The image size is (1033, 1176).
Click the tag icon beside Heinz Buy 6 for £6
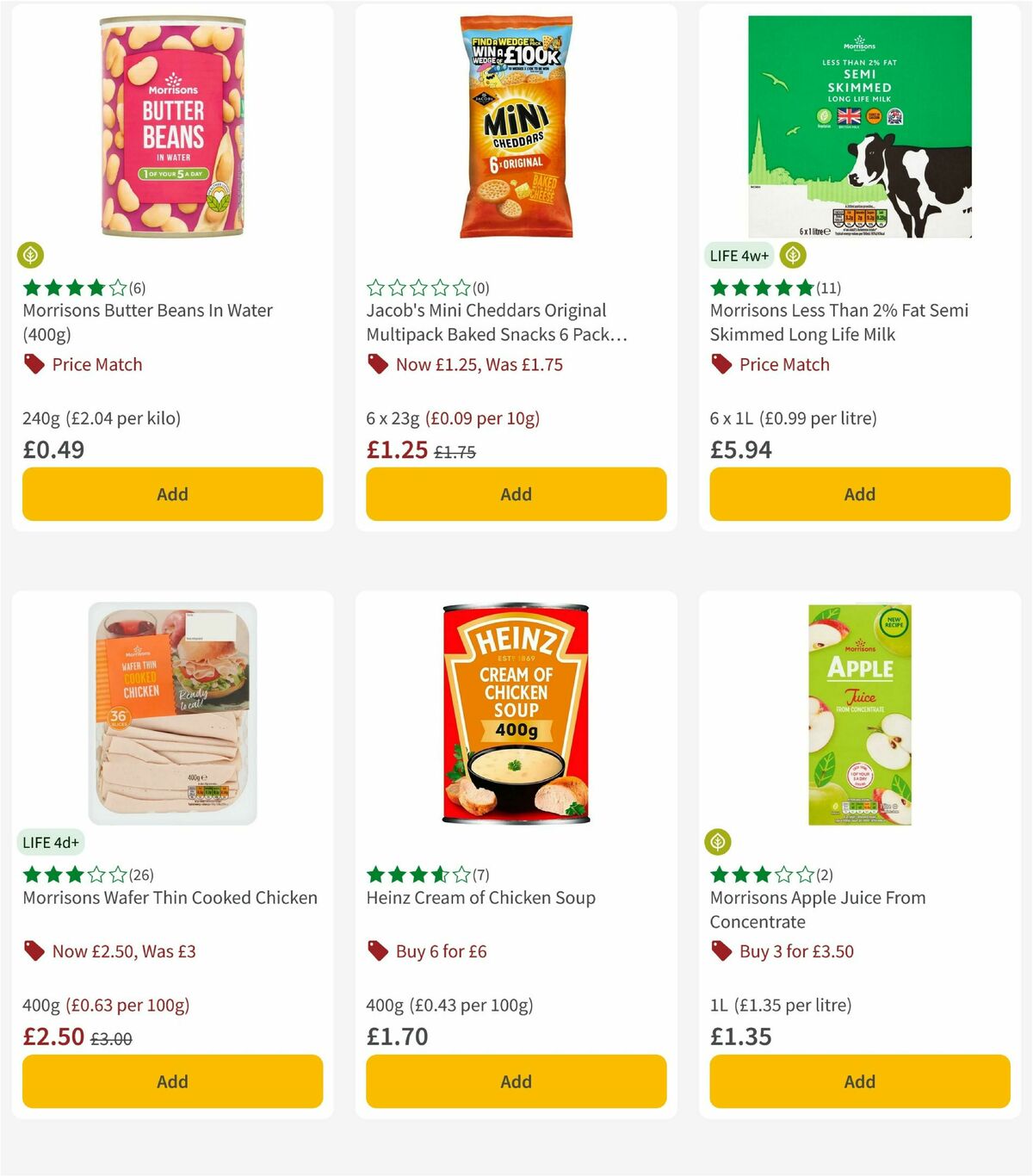point(376,951)
